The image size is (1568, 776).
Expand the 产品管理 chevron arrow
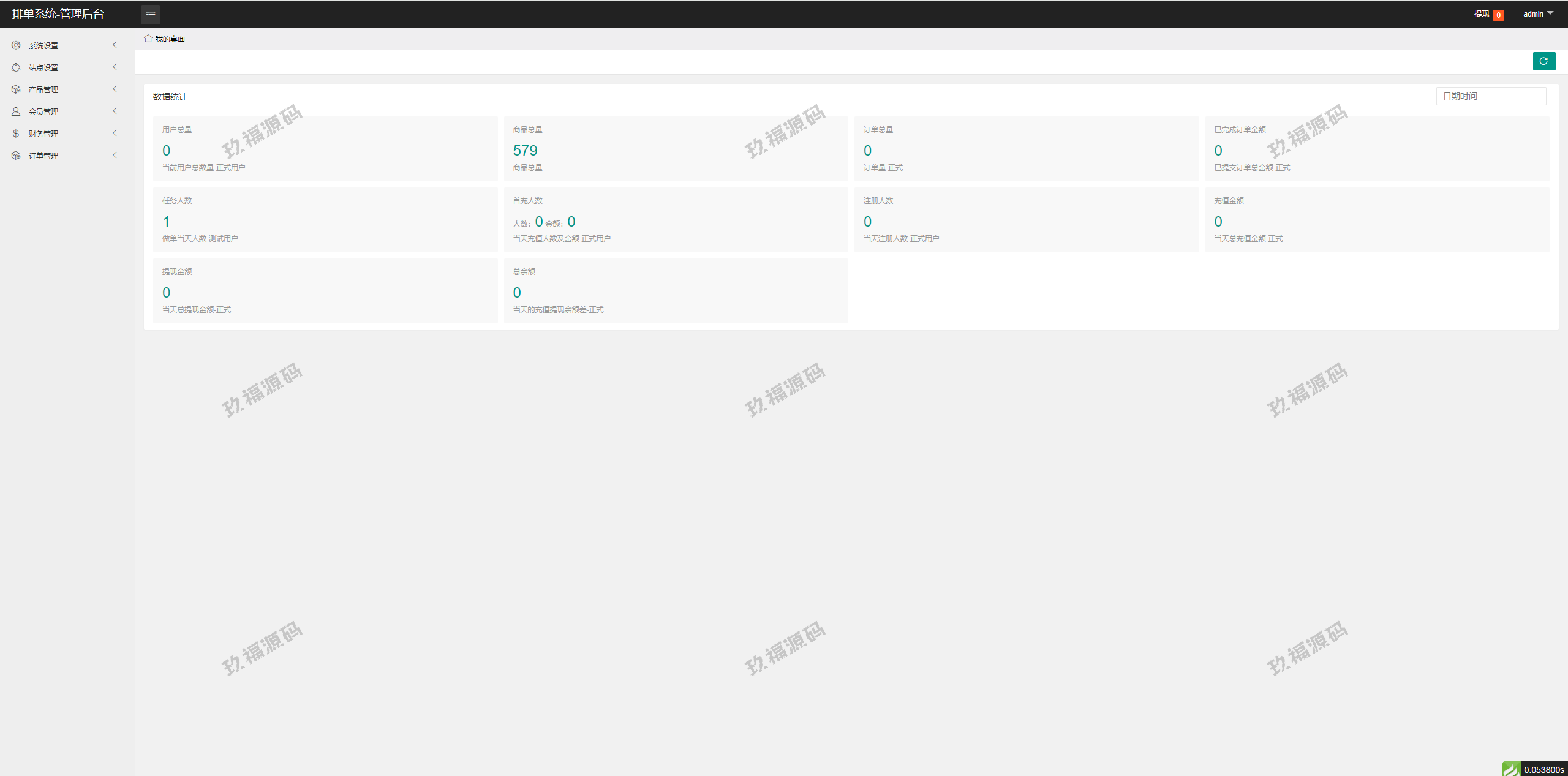pyautogui.click(x=115, y=89)
